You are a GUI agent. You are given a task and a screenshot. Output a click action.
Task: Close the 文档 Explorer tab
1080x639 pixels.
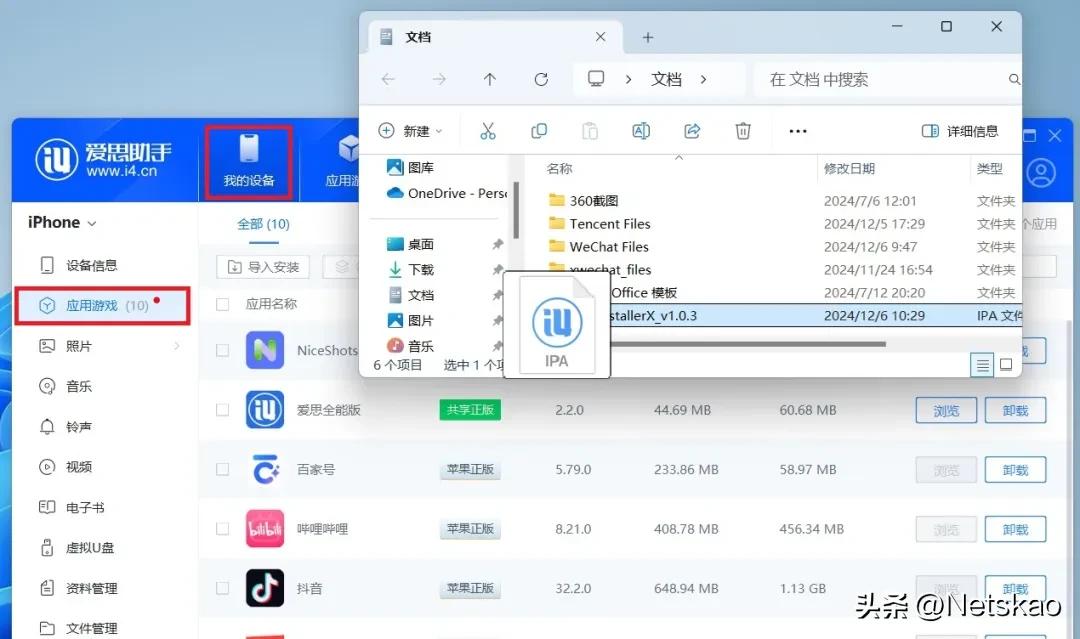pyautogui.click(x=601, y=37)
